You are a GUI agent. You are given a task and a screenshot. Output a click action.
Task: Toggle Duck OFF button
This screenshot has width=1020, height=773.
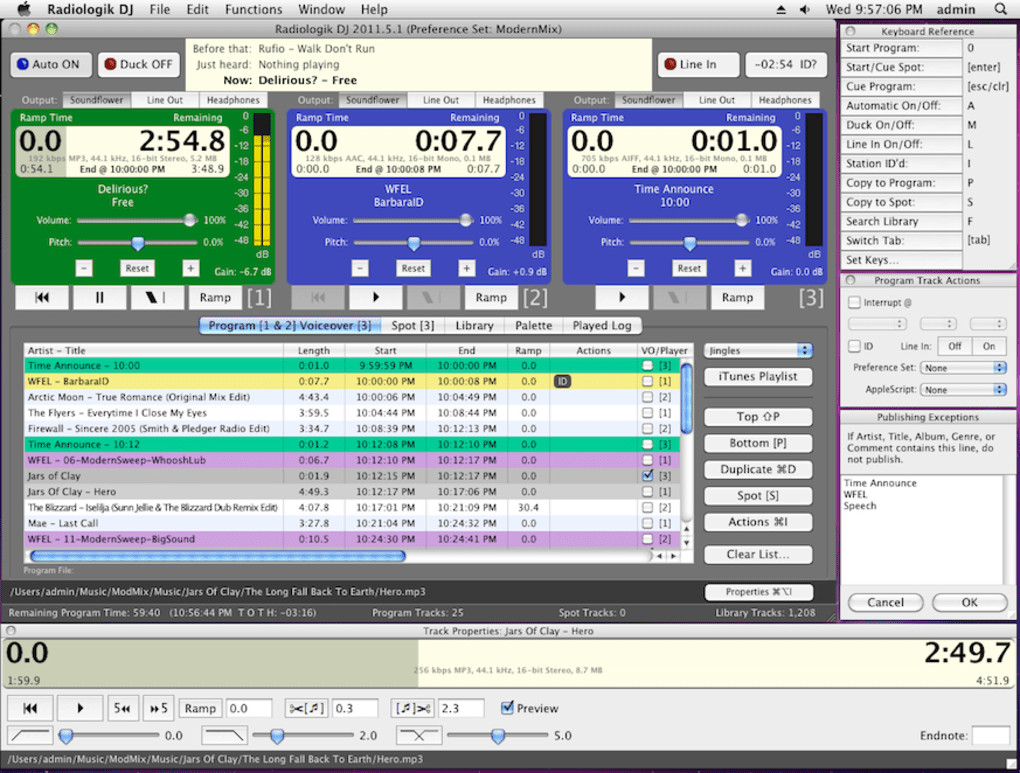pyautogui.click(x=139, y=64)
